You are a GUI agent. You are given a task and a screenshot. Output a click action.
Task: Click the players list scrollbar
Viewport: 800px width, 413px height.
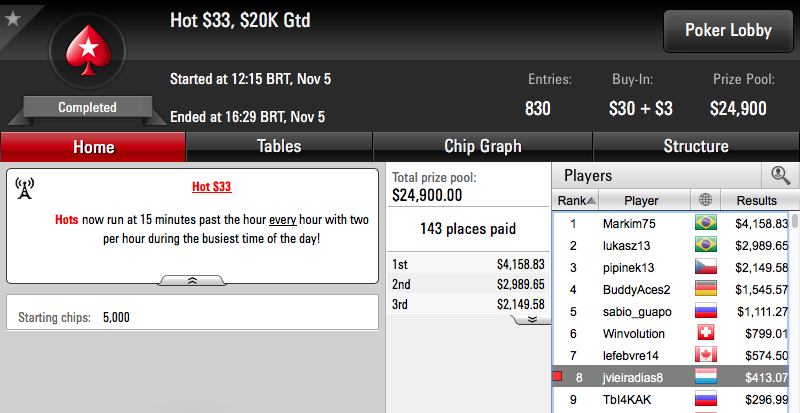795,311
